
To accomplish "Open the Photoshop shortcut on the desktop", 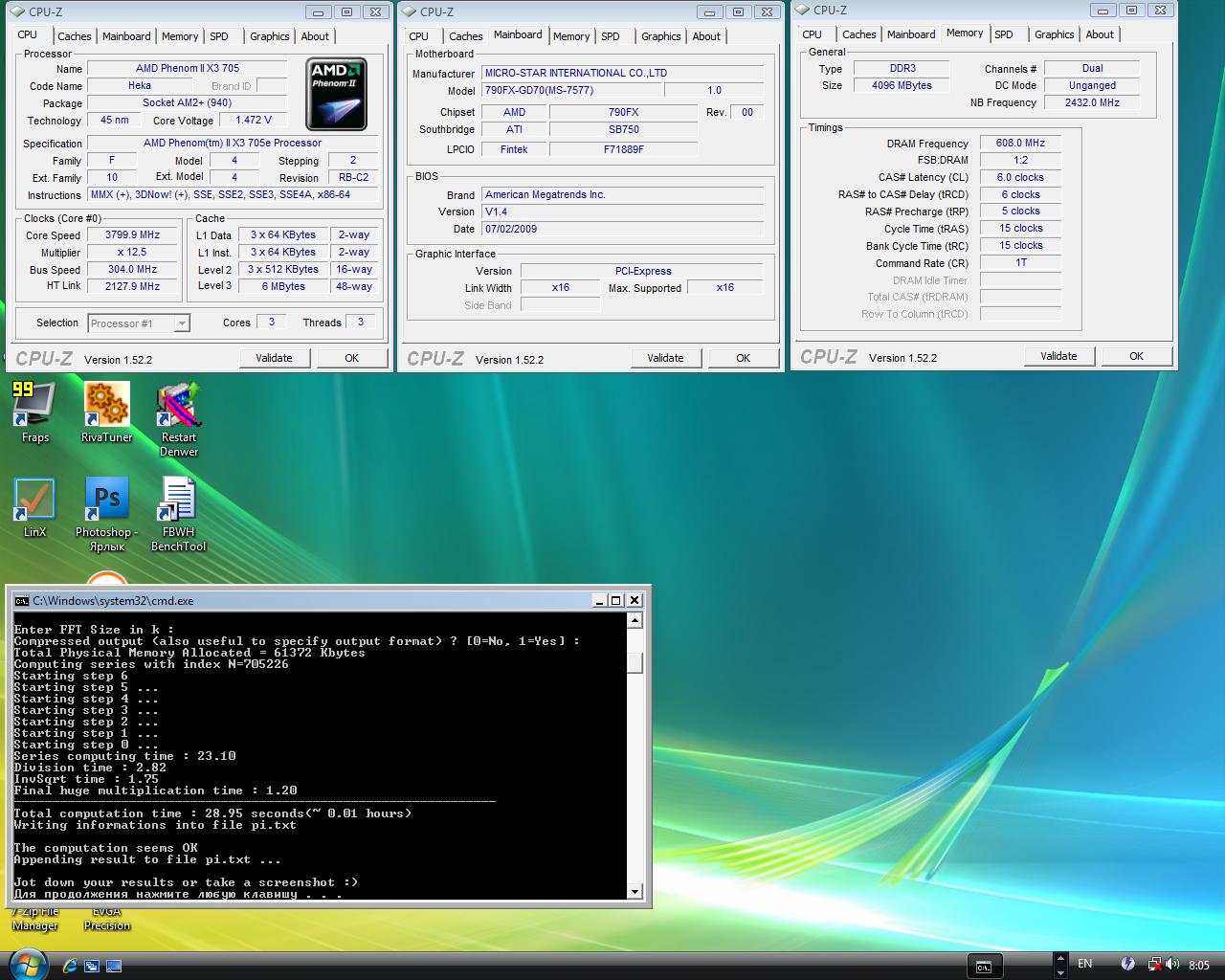I will pos(107,514).
